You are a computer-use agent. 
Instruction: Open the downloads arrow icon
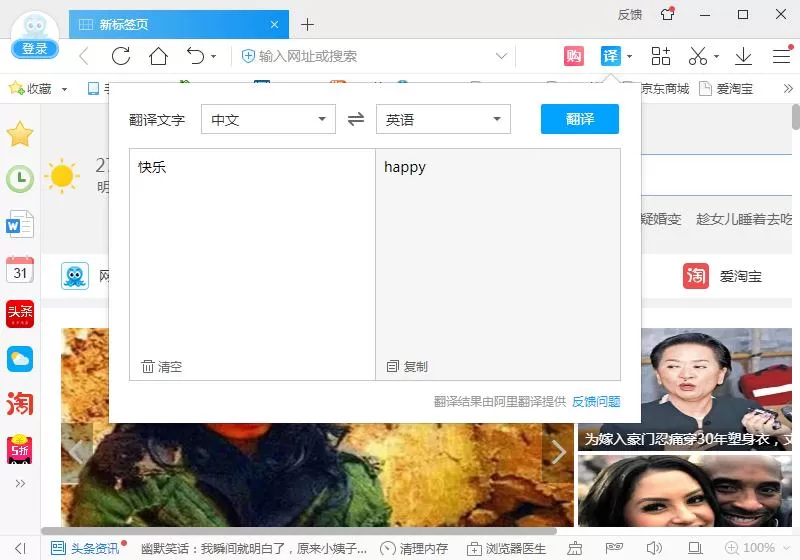pos(743,56)
